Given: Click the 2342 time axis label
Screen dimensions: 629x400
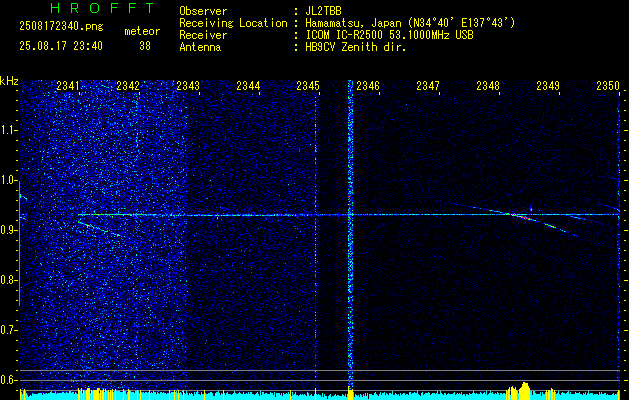Looking at the screenshot, I should click(128, 85).
